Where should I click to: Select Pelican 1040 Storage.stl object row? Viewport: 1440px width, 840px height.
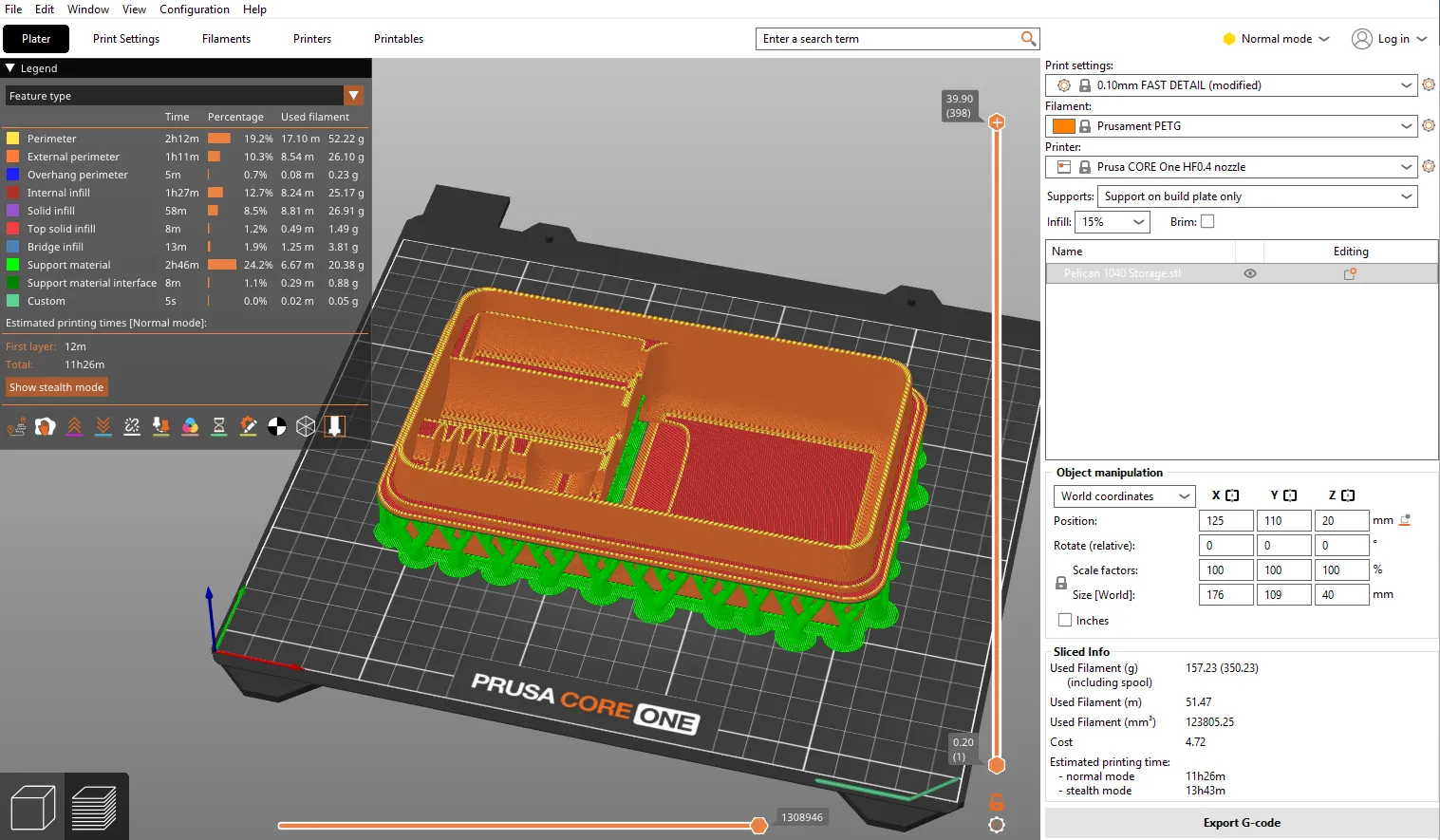(x=1242, y=273)
